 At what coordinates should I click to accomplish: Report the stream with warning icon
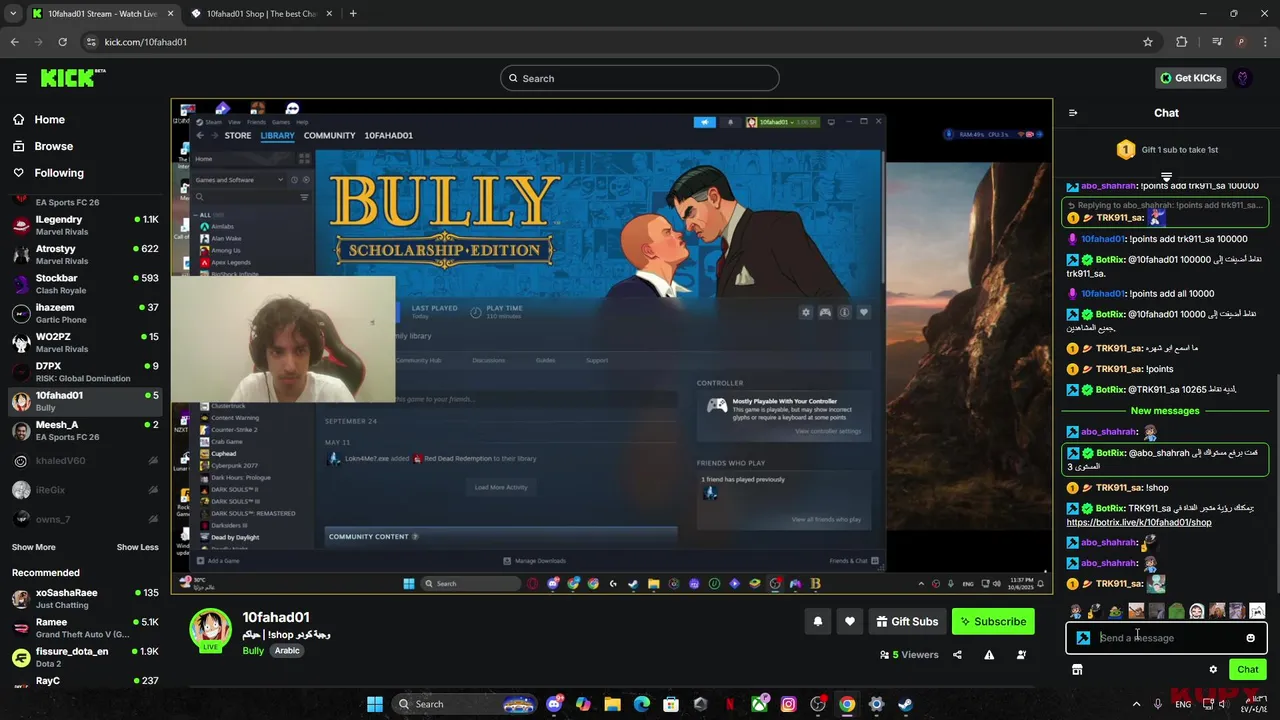[x=989, y=655]
